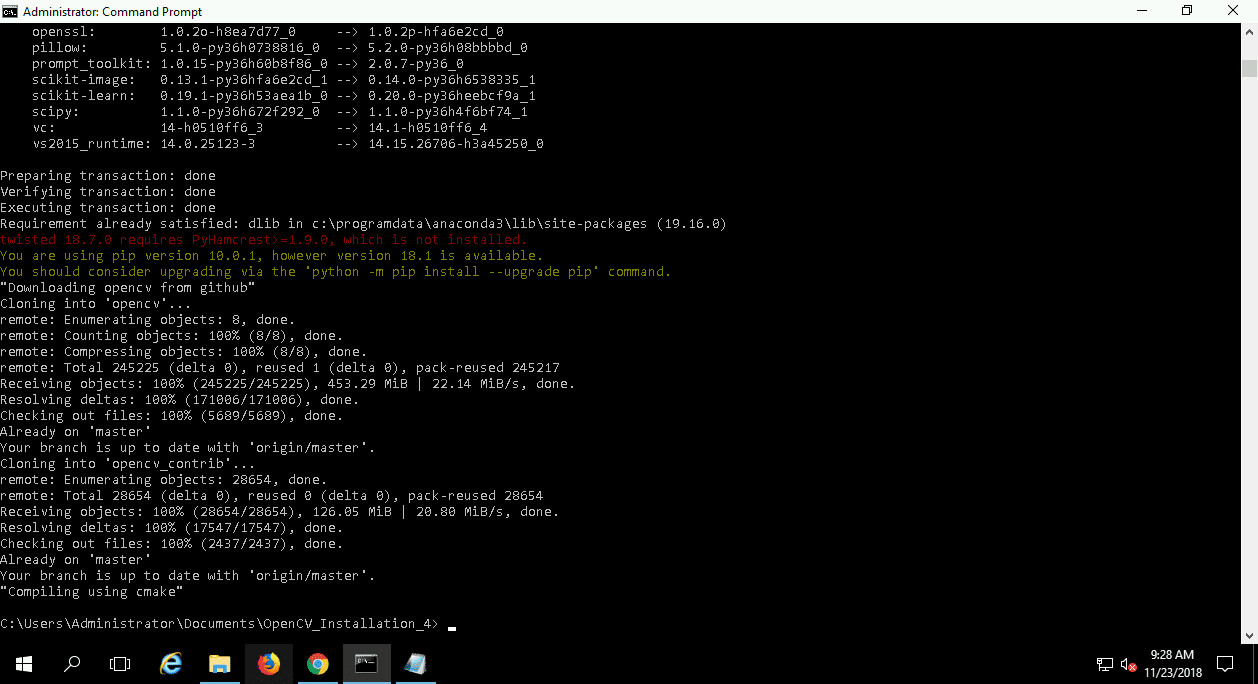Open network status tray icon
The width and height of the screenshot is (1258, 684).
(1105, 664)
